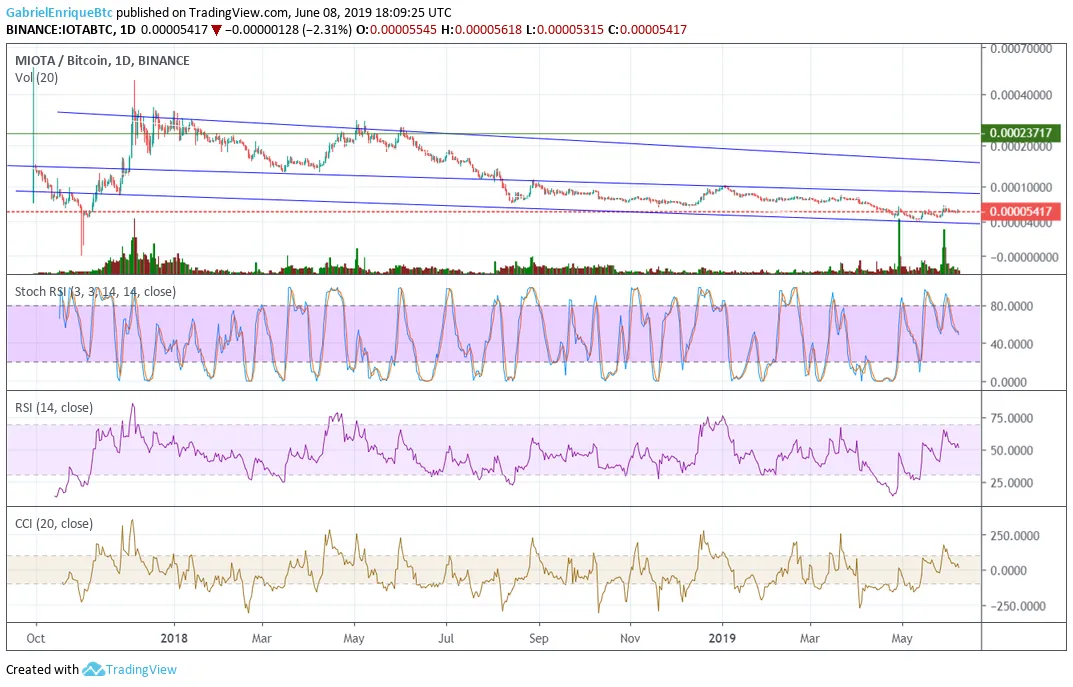Click the TradingView logo icon at bottom
1073x687 pixels.
pyautogui.click(x=93, y=669)
